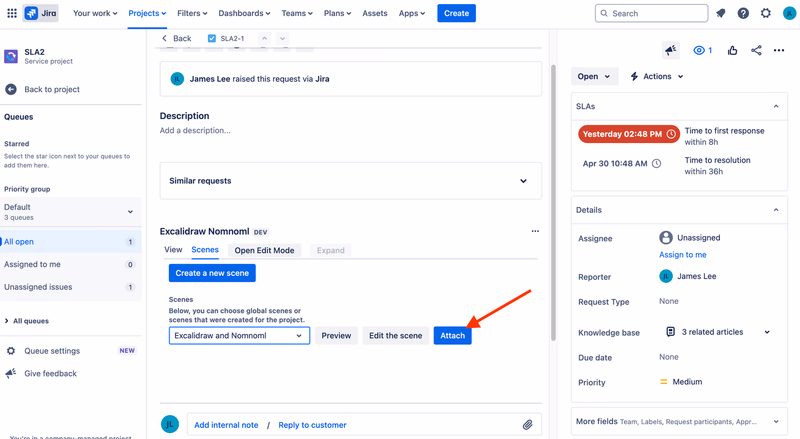The image size is (800, 439).
Task: Open the Actions dropdown
Action: pyautogui.click(x=657, y=76)
